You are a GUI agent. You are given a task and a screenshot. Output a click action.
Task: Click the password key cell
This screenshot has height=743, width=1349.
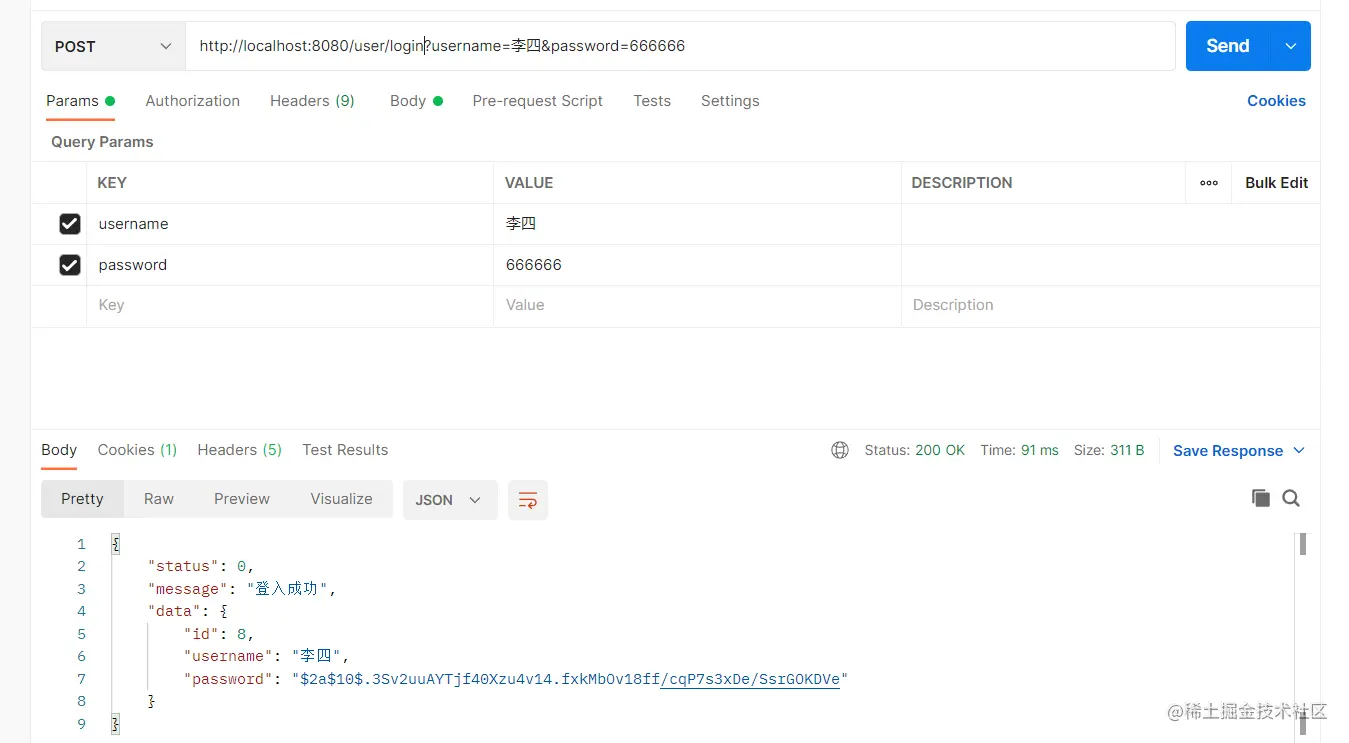tap(290, 265)
